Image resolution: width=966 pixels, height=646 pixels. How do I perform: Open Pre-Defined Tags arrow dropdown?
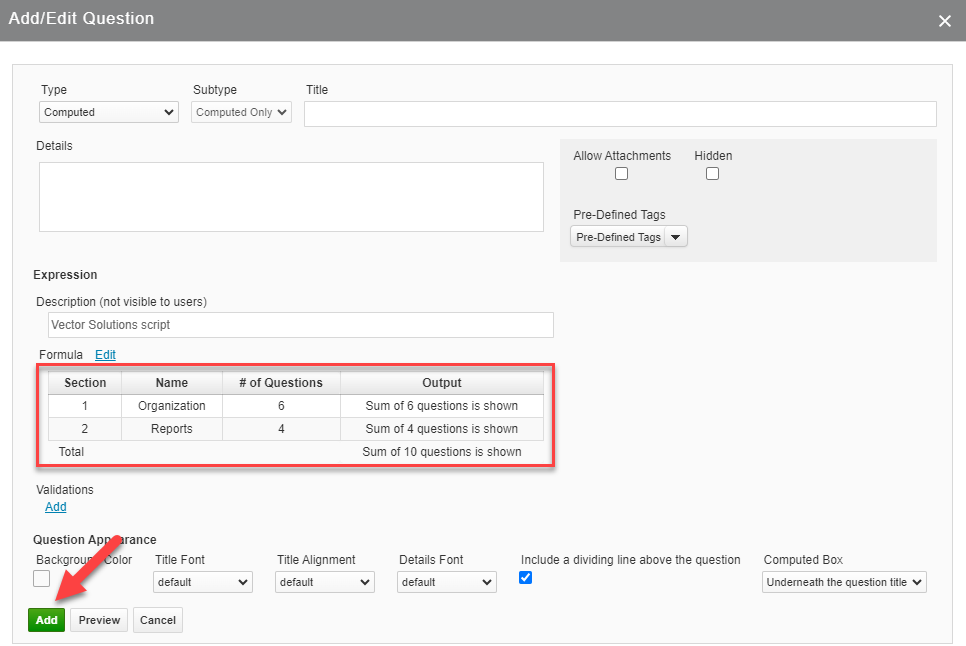[676, 237]
